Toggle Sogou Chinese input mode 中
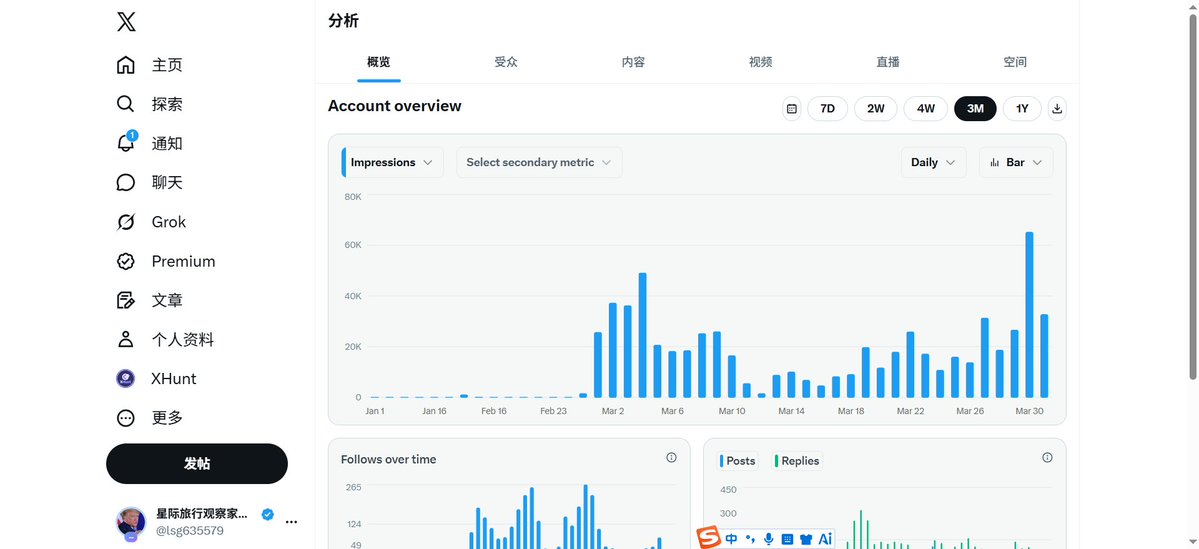The image size is (1199, 549). pyautogui.click(x=732, y=539)
